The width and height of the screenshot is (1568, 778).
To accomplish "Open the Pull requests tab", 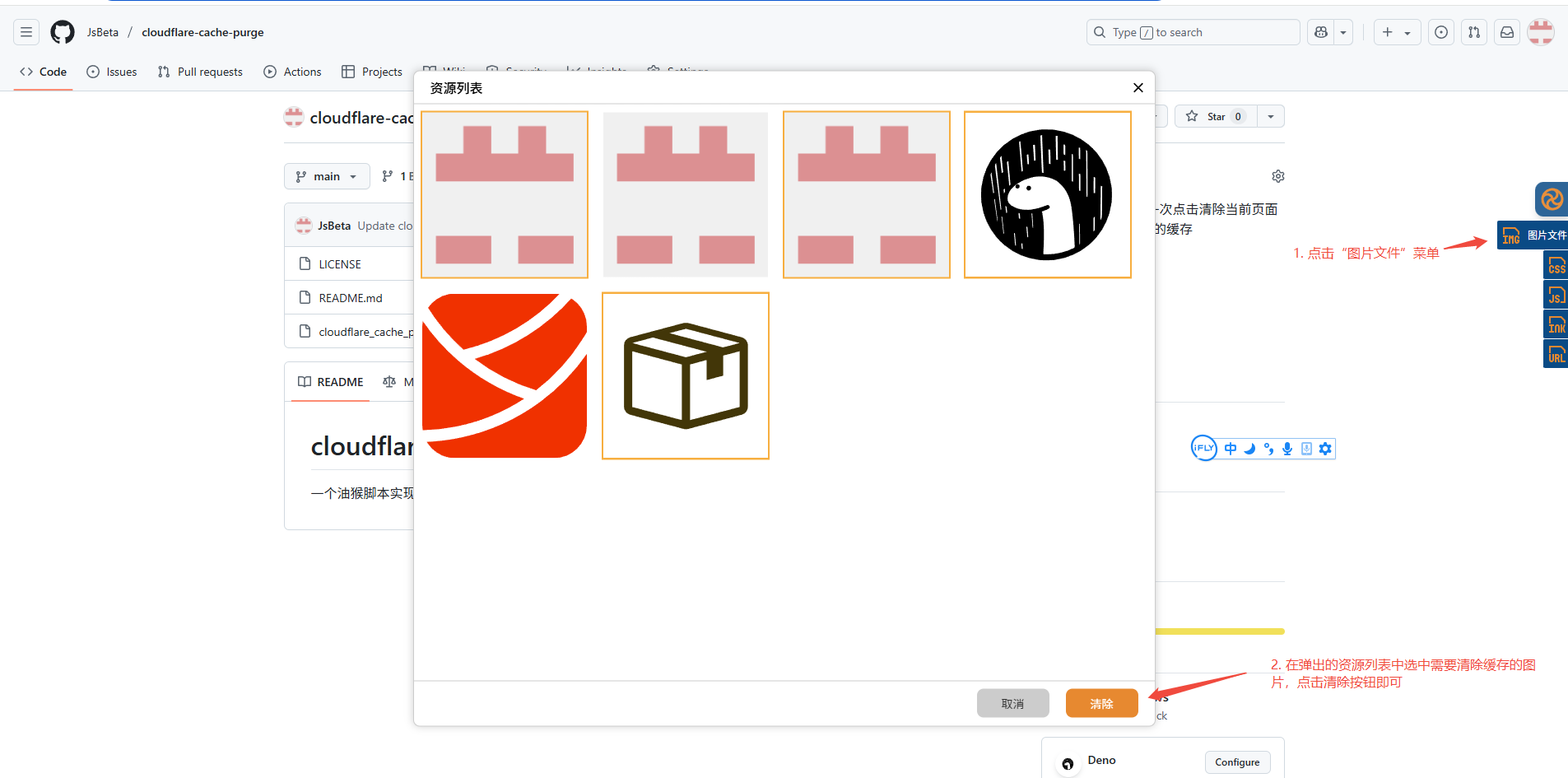I will [x=200, y=72].
